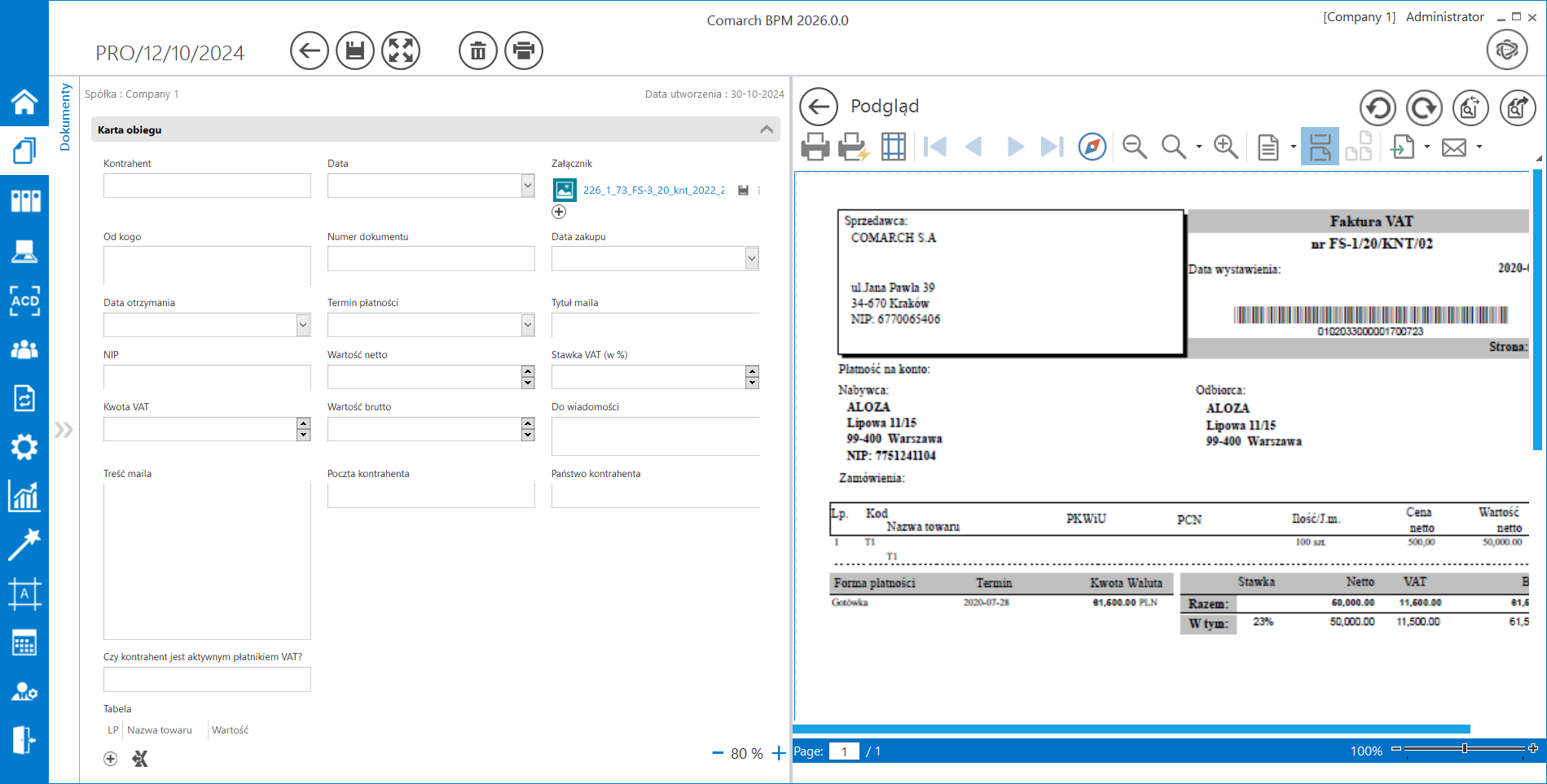Collapse the Karta obiegu section
The image size is (1547, 784).
[x=766, y=129]
